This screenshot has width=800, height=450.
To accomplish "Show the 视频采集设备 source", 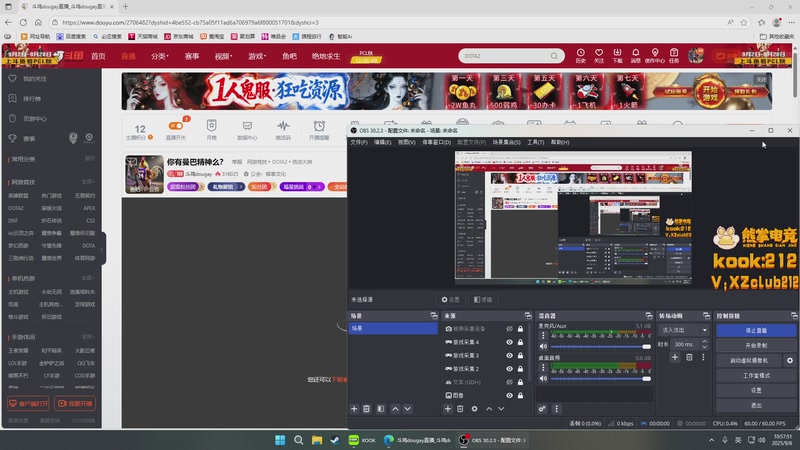I will [x=509, y=329].
